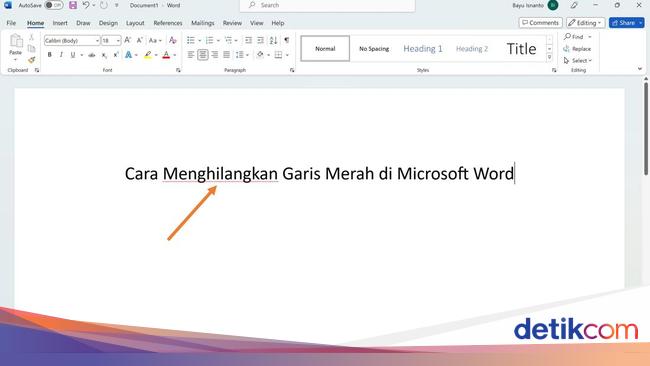The image size is (650, 366).
Task: Redo the last action
Action: point(104,5)
